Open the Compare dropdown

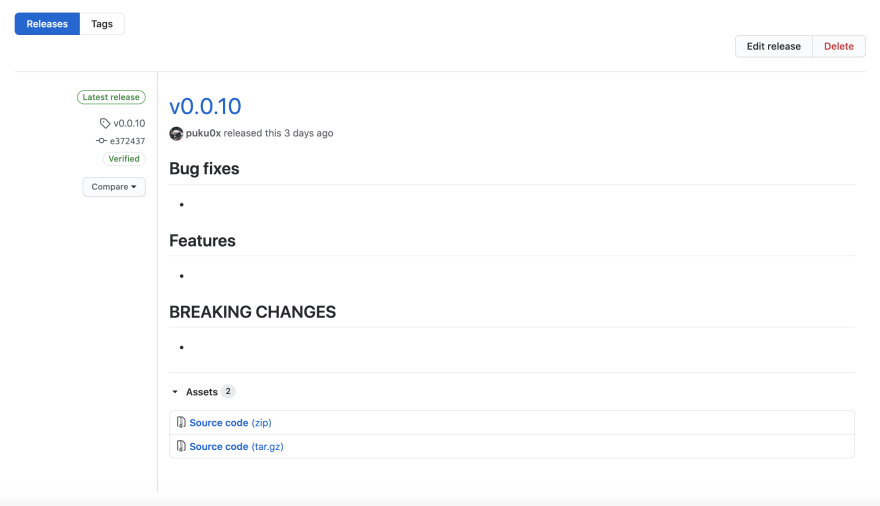114,187
